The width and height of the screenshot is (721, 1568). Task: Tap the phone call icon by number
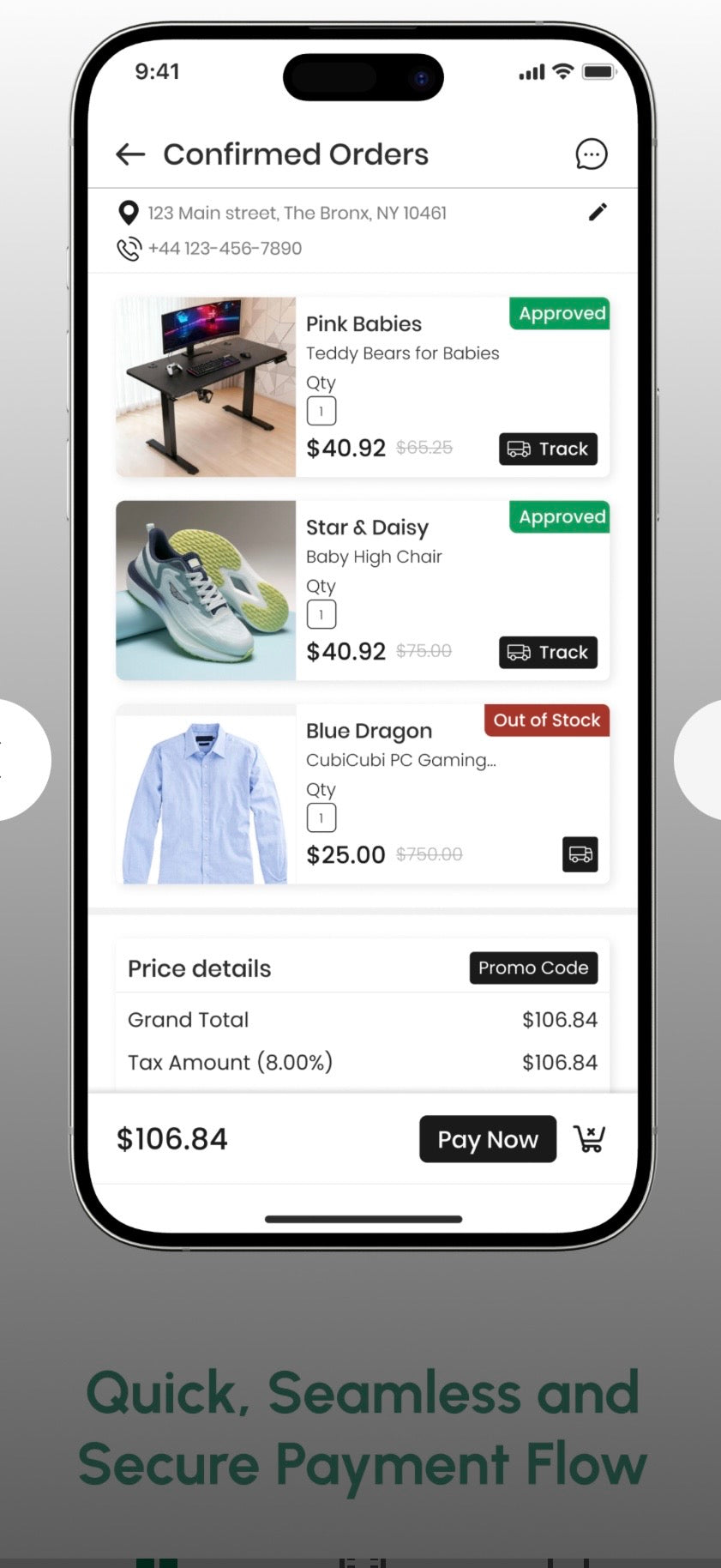click(129, 249)
